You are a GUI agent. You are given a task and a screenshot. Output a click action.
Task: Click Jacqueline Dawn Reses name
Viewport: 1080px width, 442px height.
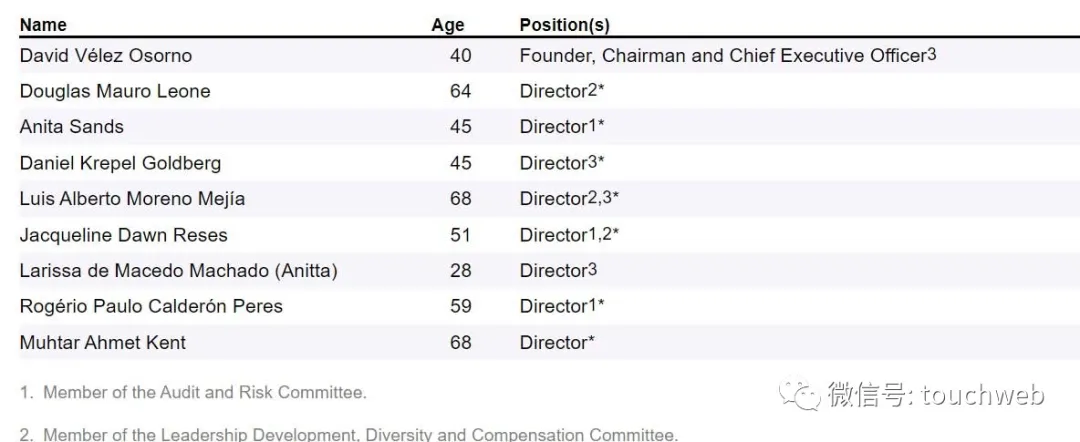[x=123, y=235]
